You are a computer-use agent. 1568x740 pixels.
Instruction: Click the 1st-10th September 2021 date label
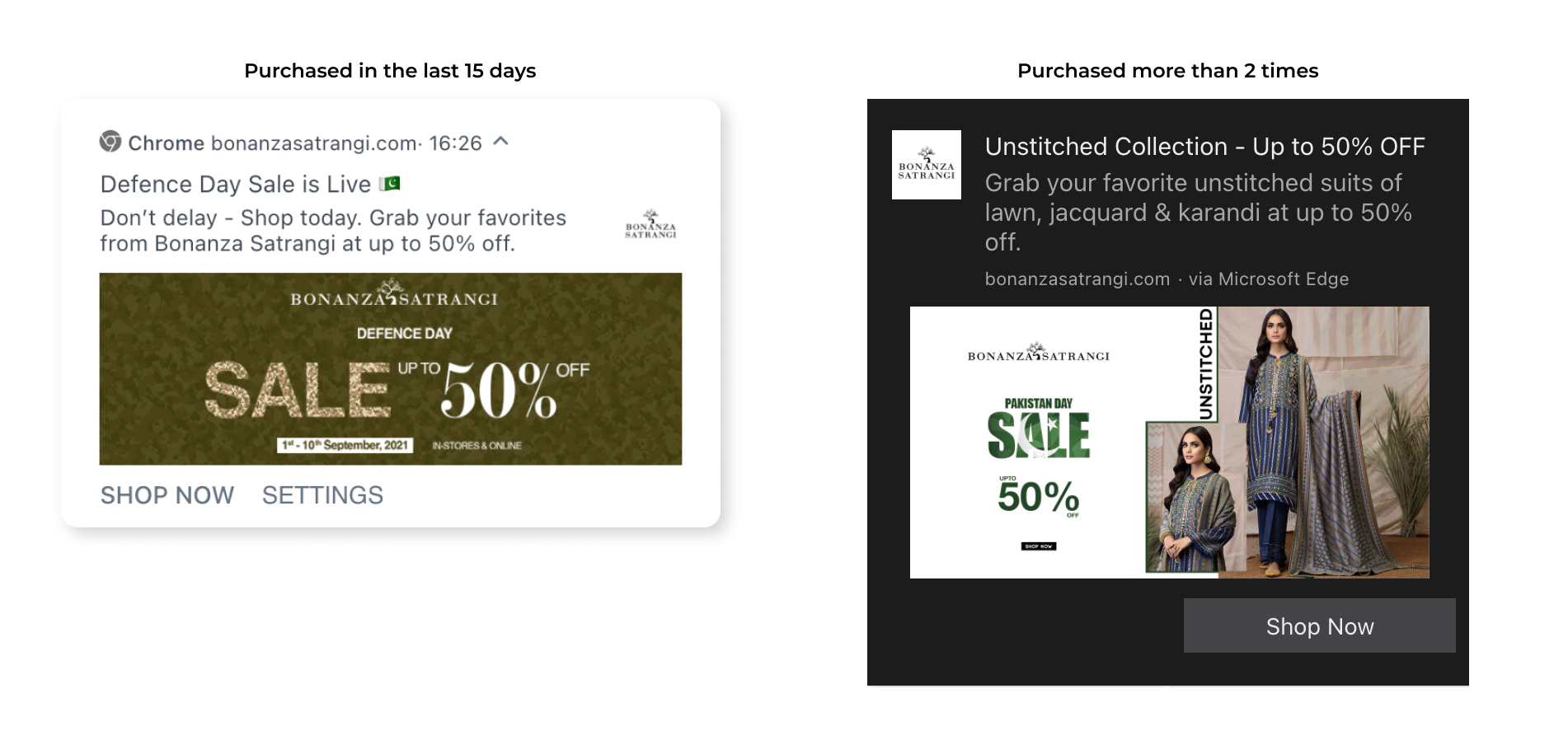(345, 446)
